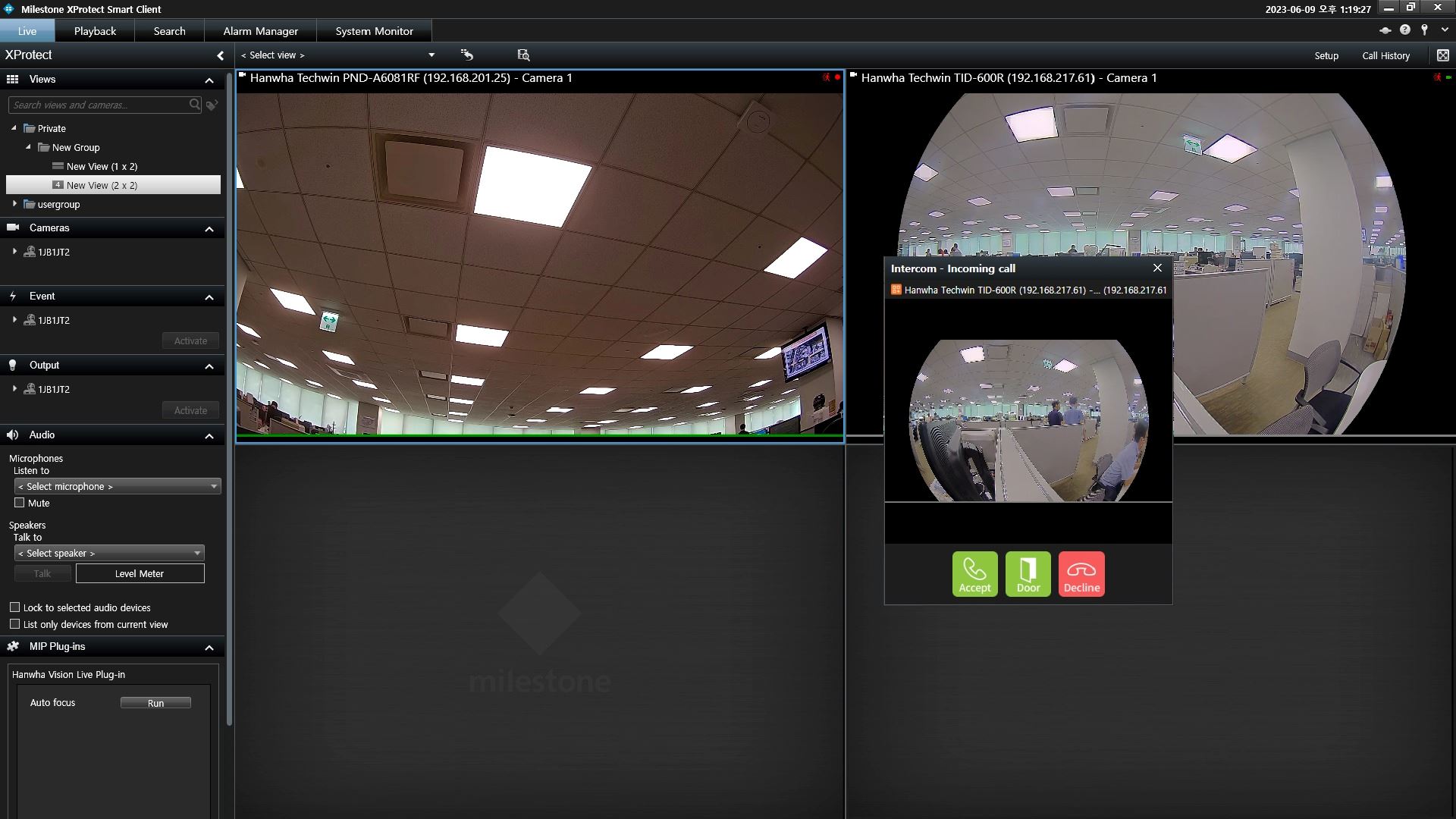Open the Help question mark icon
The image size is (1456, 819).
[1404, 30]
